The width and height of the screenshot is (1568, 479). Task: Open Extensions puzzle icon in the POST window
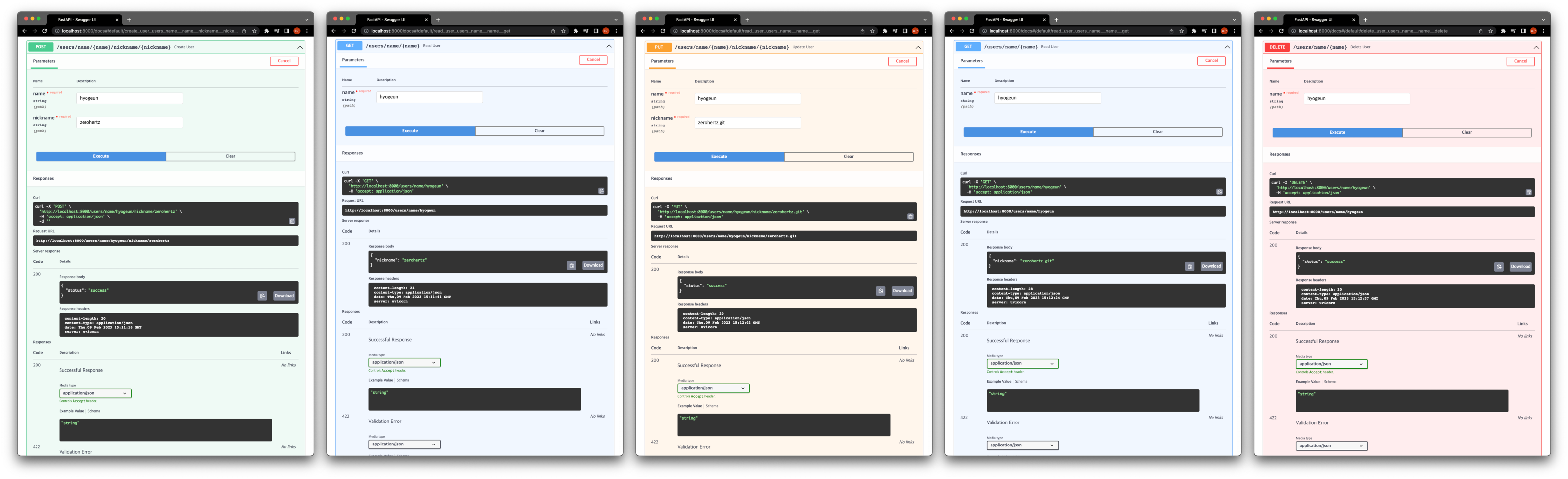coord(267,31)
